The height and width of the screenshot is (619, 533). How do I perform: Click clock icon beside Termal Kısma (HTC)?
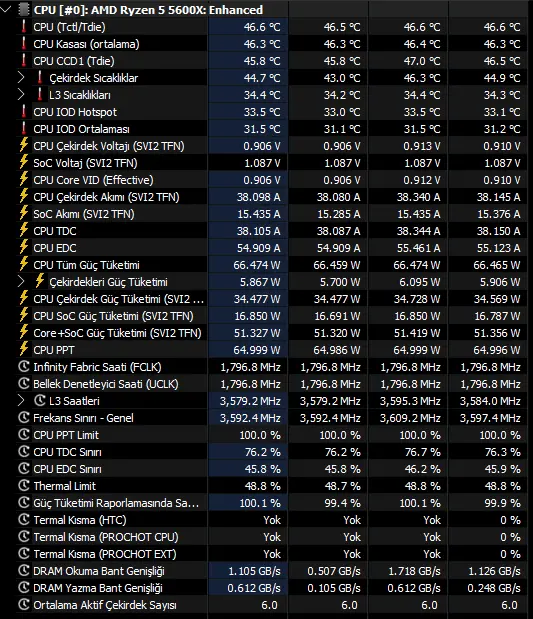tap(24, 520)
